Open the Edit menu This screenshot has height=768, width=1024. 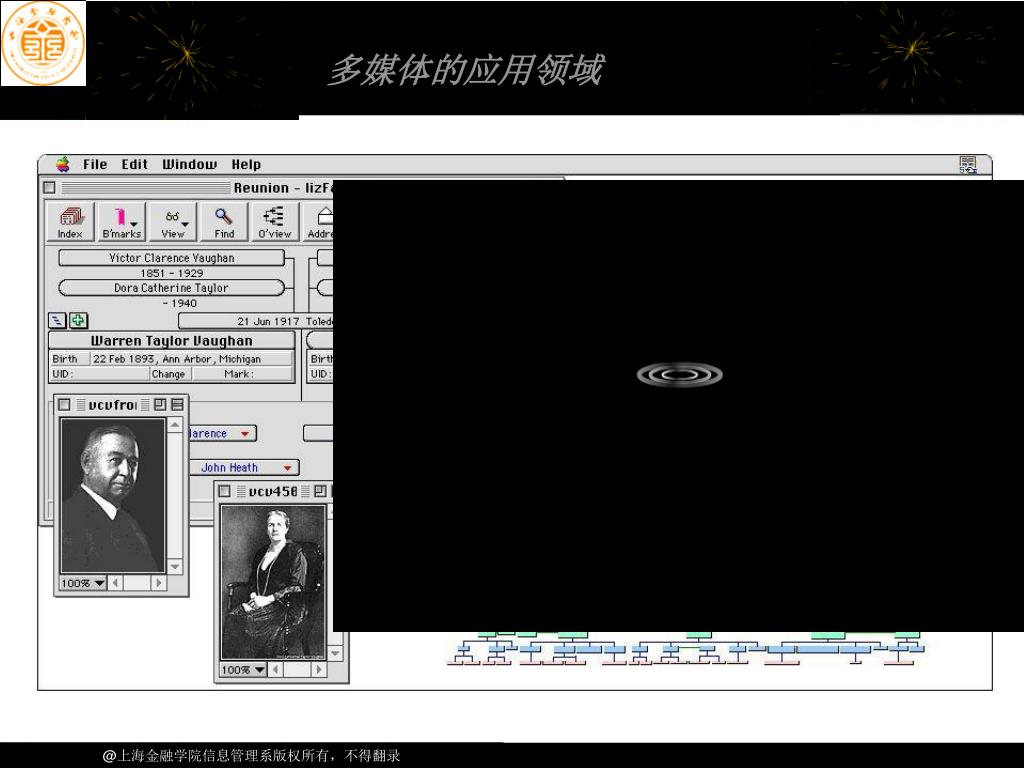click(135, 165)
